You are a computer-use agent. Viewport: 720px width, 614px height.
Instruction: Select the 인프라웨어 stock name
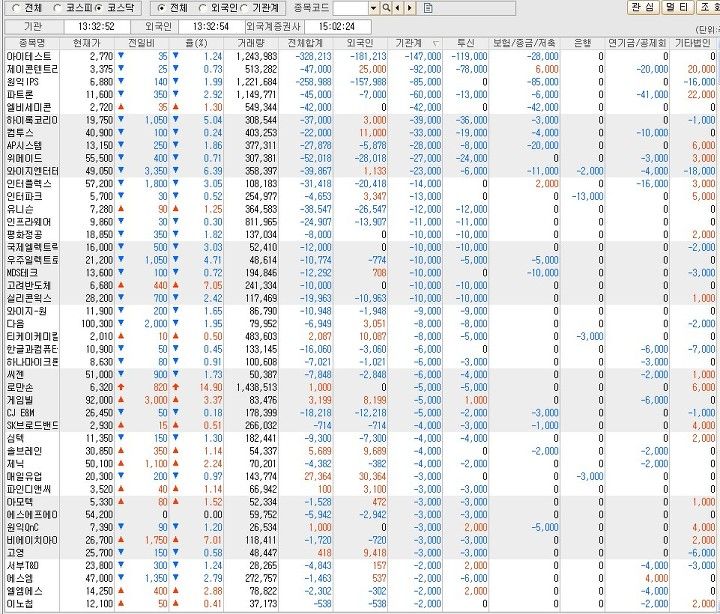point(29,222)
